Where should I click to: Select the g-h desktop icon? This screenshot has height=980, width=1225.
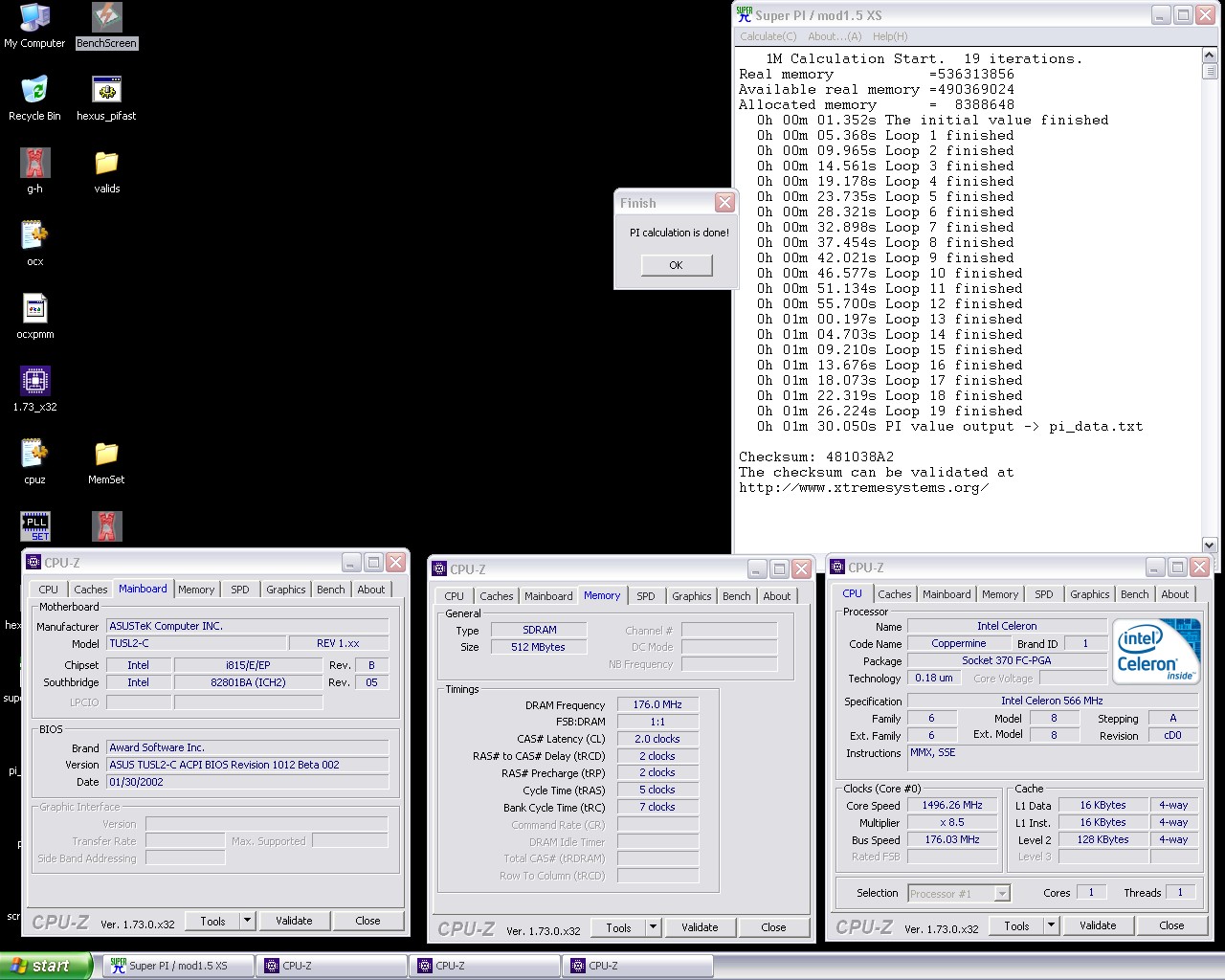[x=34, y=171]
